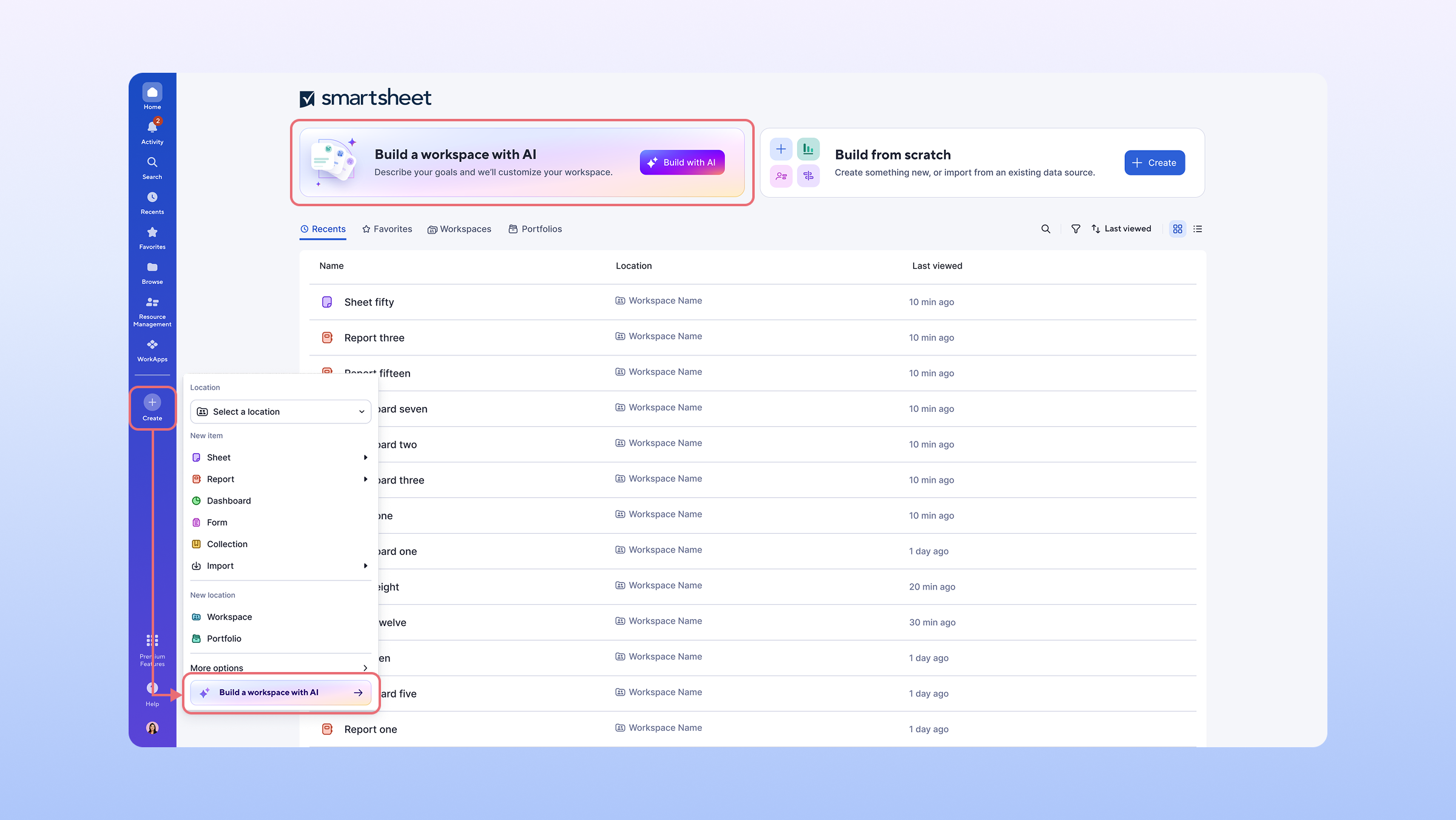Sort by the Last viewed column header
The width and height of the screenshot is (1456, 820).
(937, 266)
